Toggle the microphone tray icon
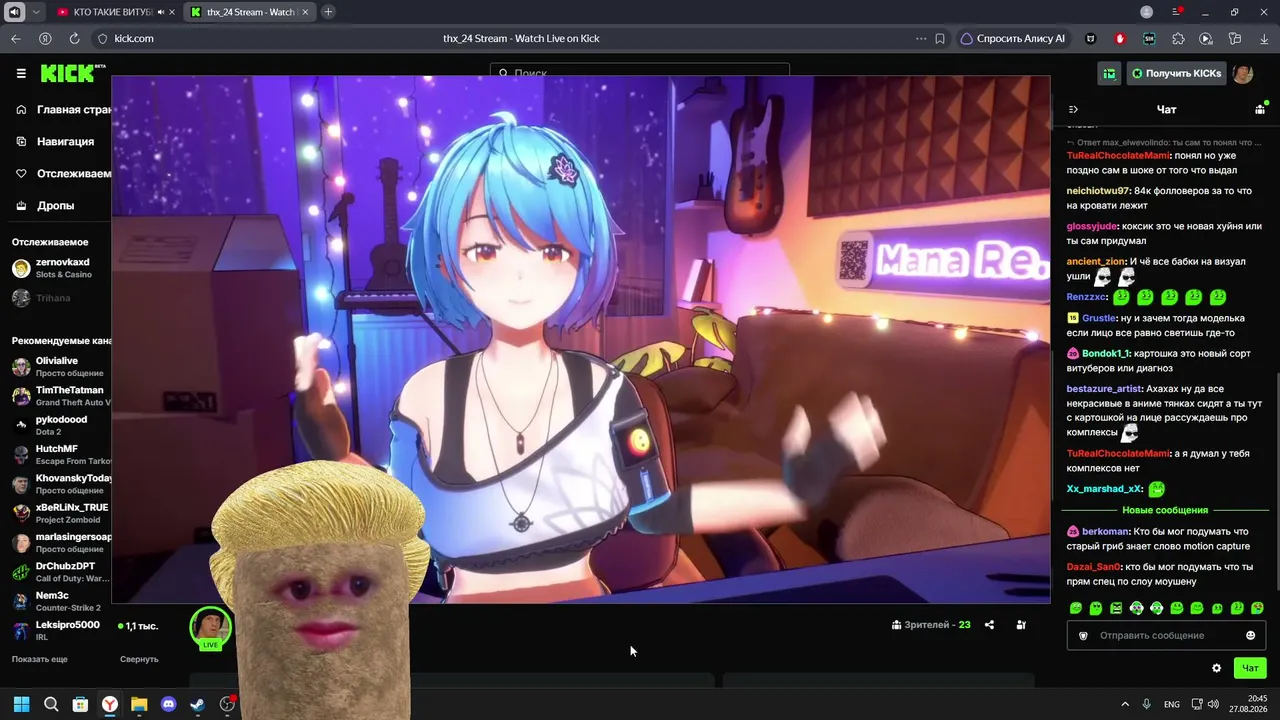1280x720 pixels. click(1147, 705)
